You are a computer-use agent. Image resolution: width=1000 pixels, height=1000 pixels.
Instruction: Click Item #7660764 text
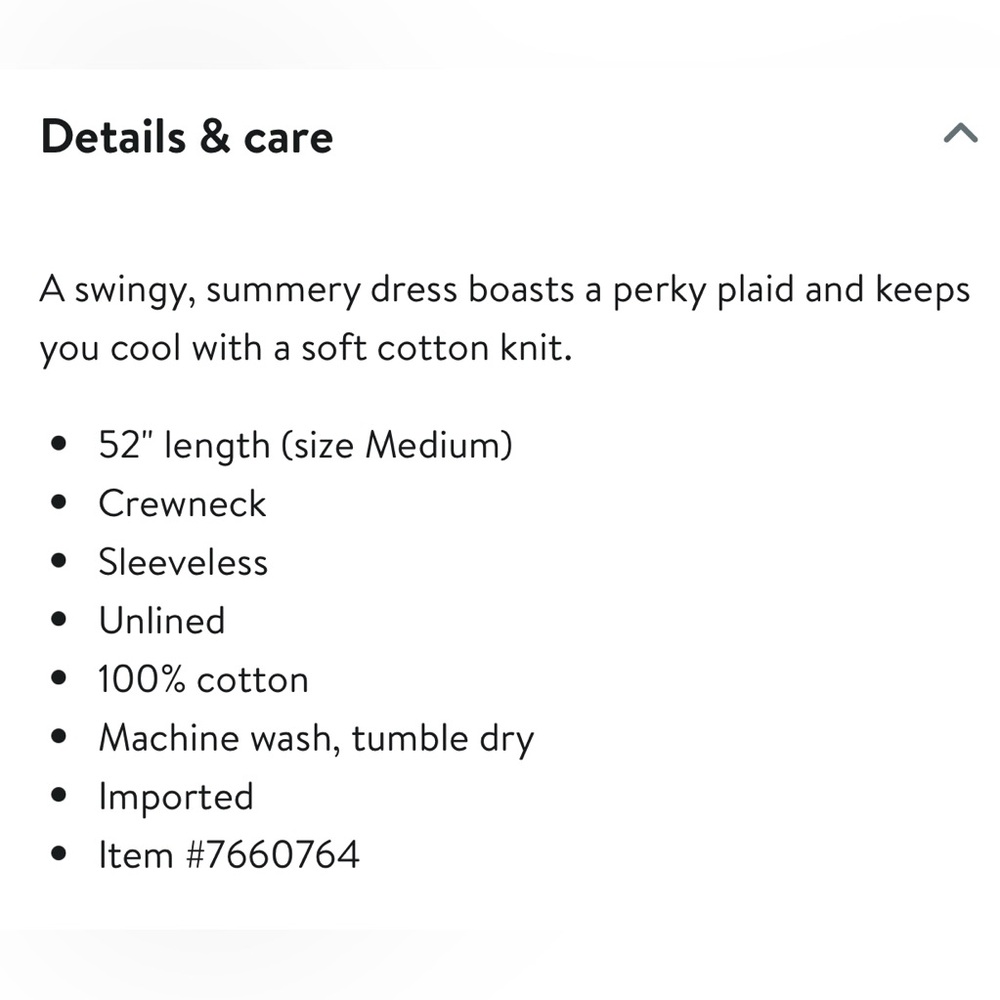point(229,855)
